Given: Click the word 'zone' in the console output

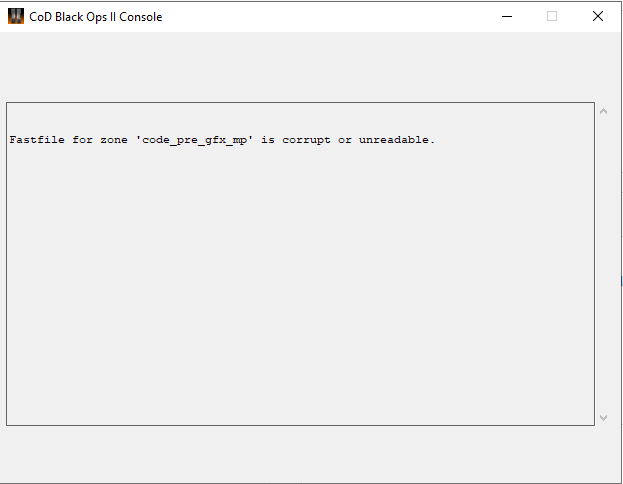Looking at the screenshot, I should 114,140.
